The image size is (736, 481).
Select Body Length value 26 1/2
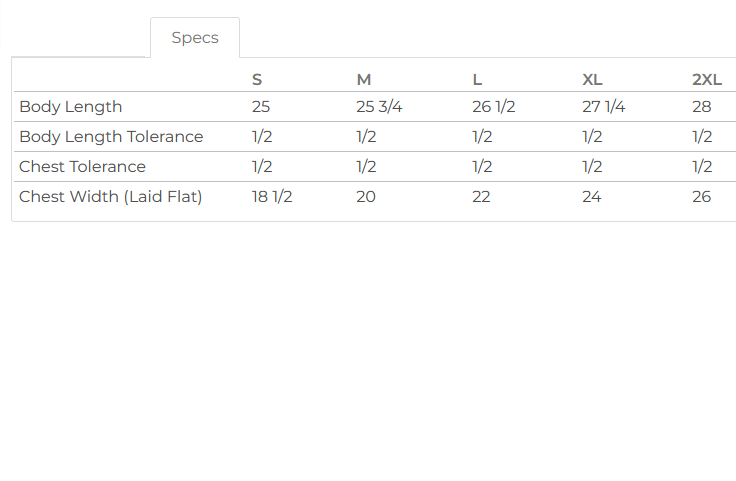pos(493,107)
